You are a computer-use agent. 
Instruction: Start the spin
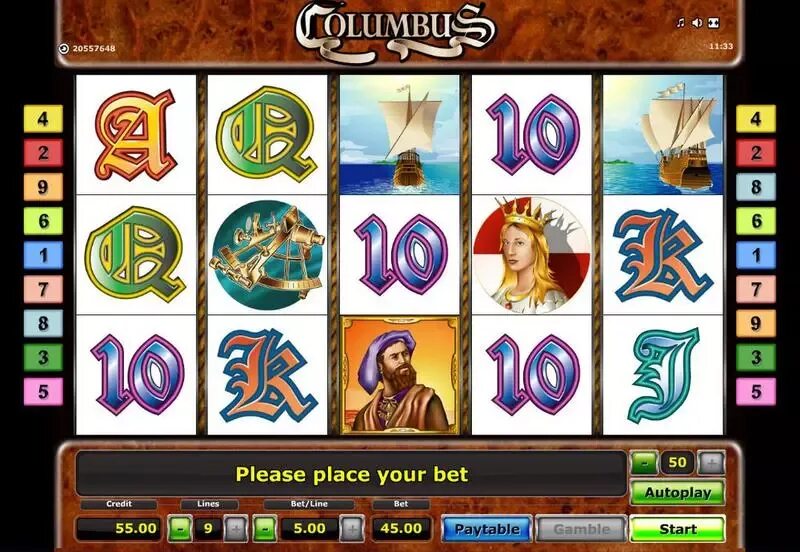coord(678,529)
